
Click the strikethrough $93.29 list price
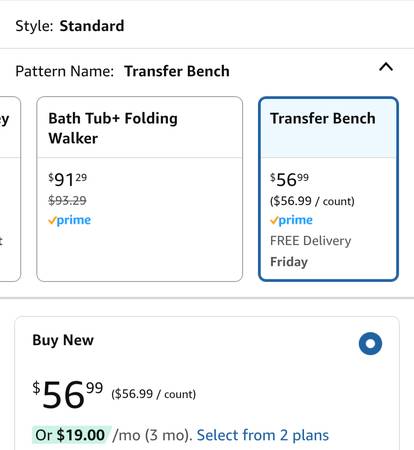click(x=67, y=200)
